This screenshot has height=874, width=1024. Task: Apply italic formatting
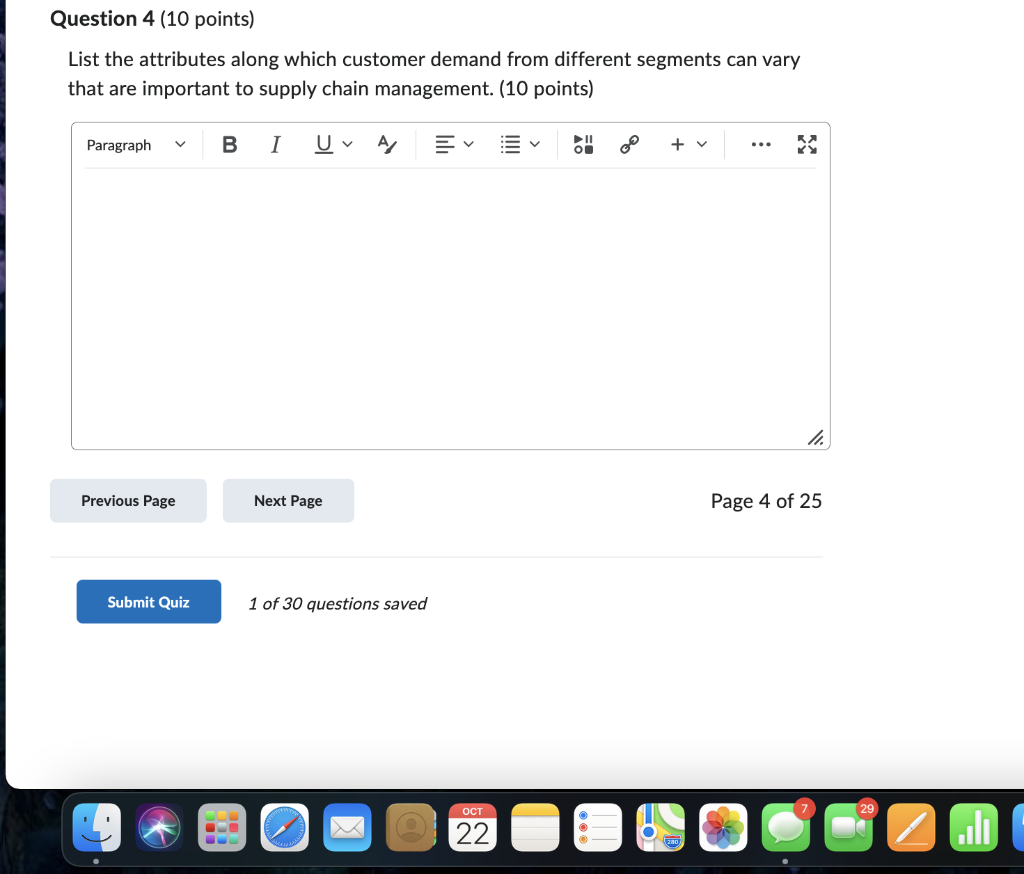tap(275, 144)
